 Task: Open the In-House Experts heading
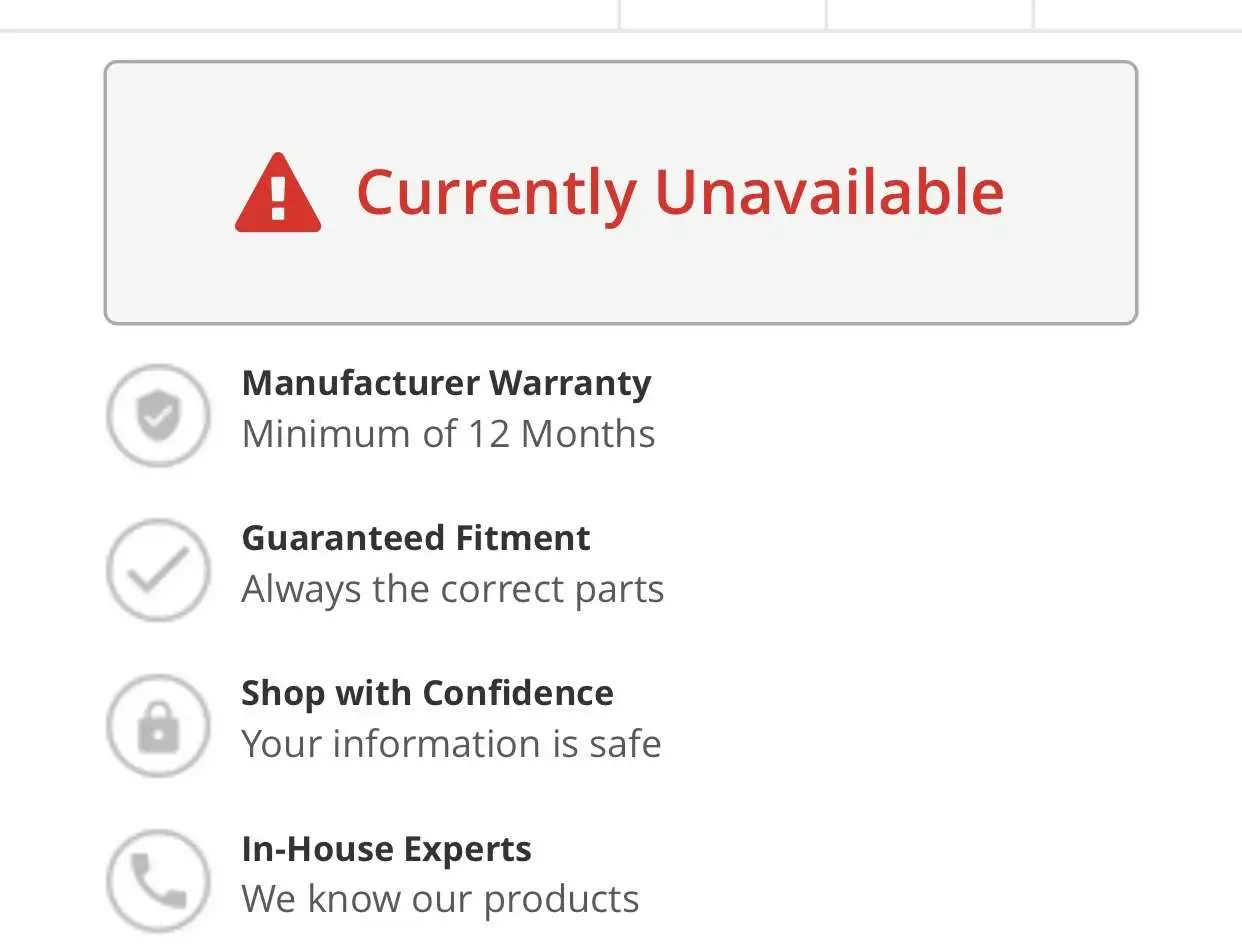click(x=386, y=849)
